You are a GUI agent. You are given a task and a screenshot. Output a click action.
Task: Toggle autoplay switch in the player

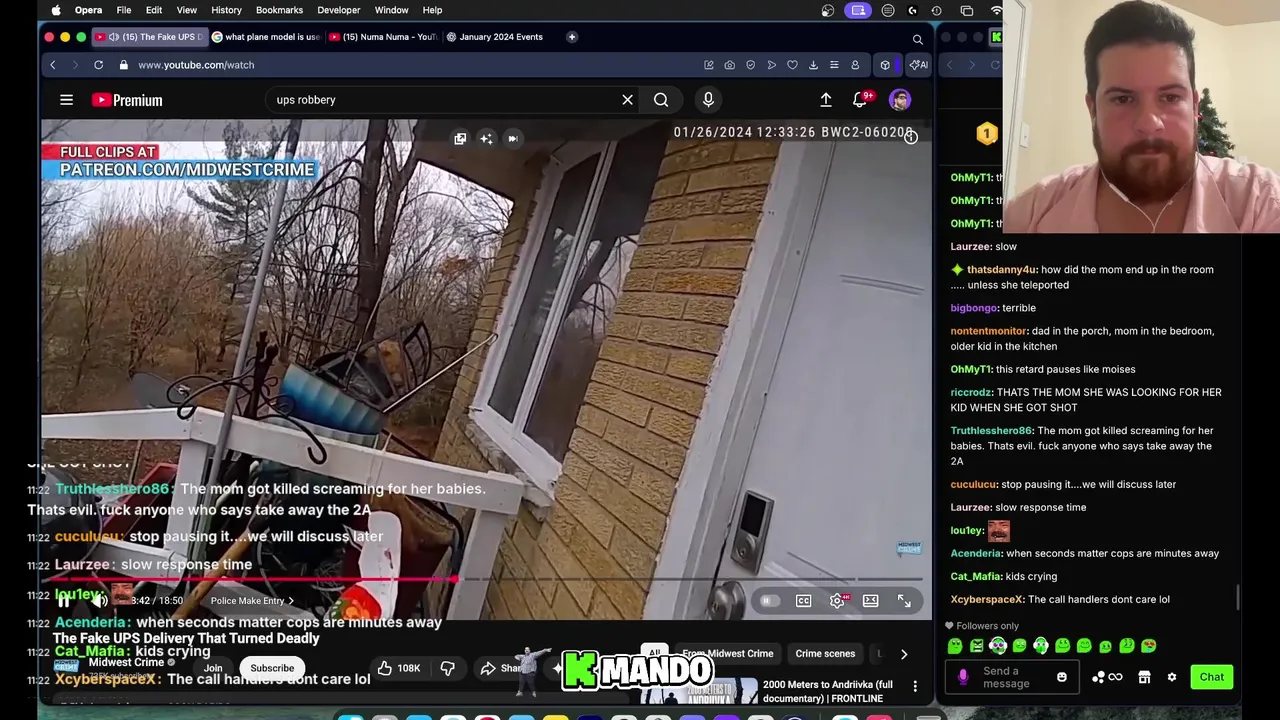(768, 601)
